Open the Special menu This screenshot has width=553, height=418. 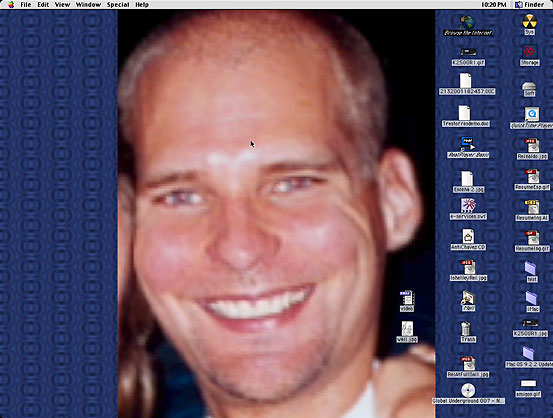(118, 5)
